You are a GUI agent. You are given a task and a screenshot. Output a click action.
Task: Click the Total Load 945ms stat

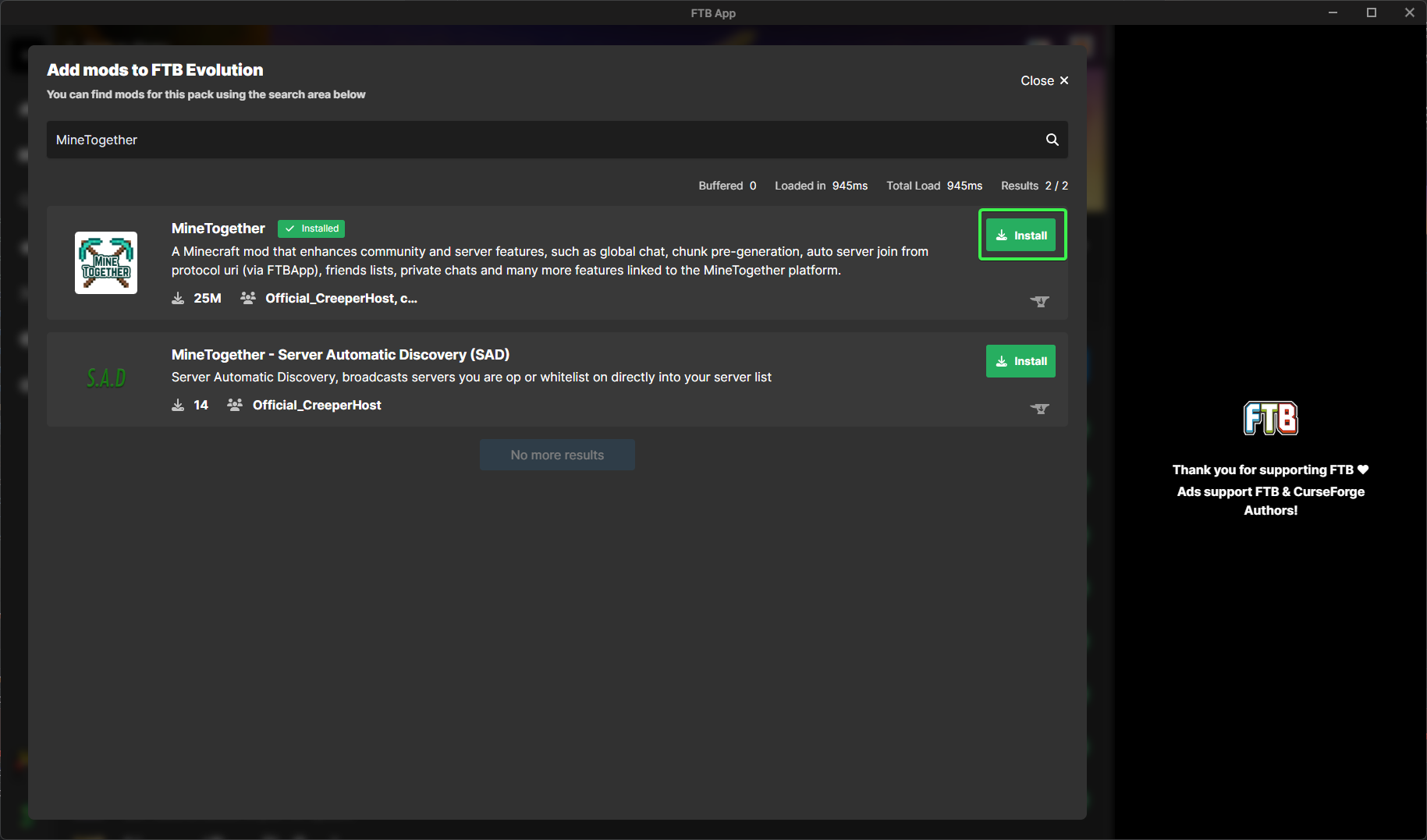934,186
